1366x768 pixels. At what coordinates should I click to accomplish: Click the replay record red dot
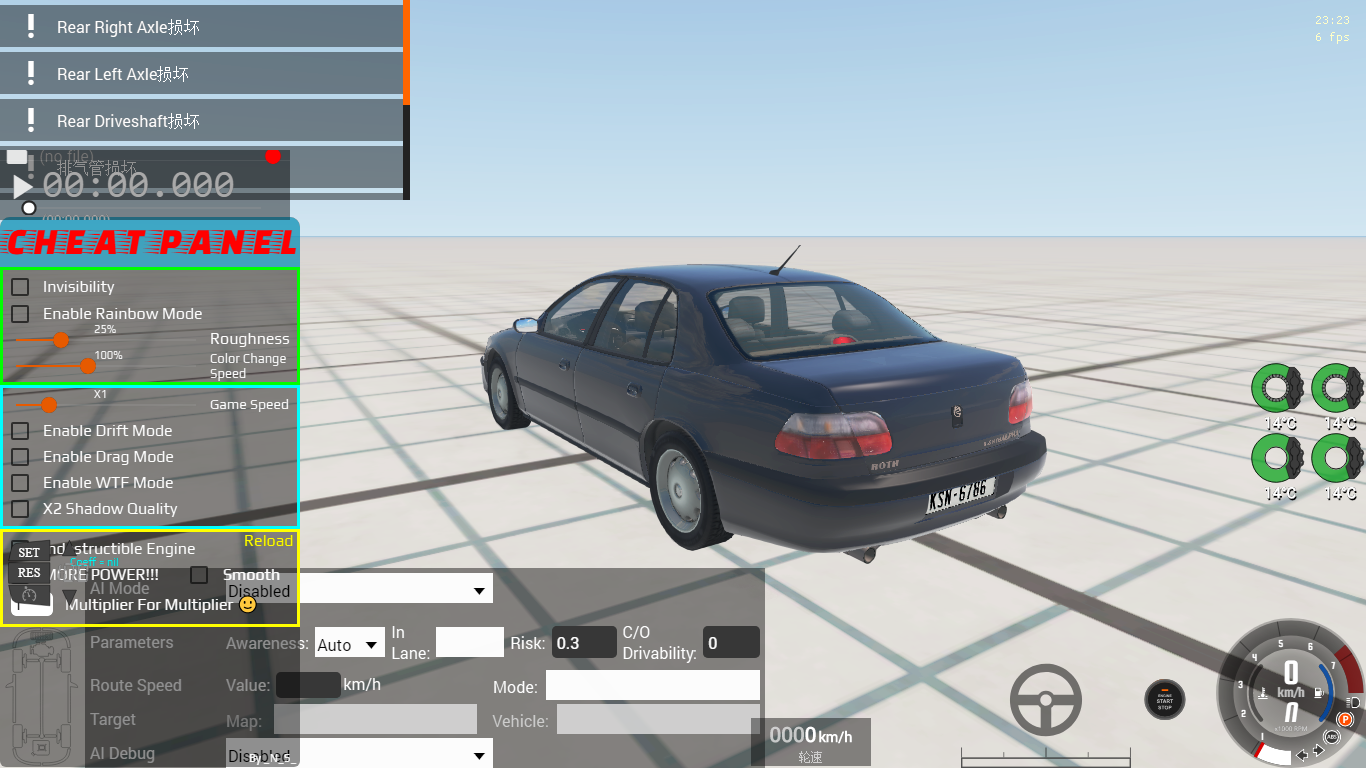point(273,156)
